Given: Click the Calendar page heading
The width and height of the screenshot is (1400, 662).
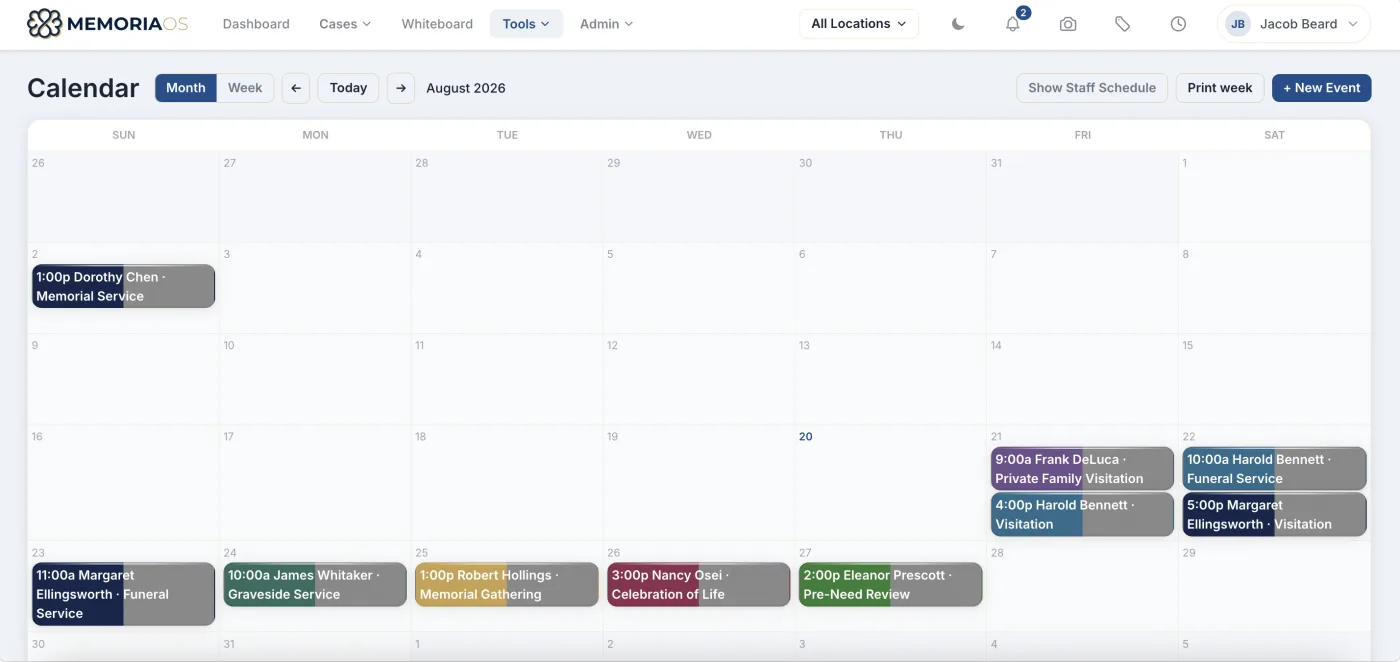Looking at the screenshot, I should (x=83, y=88).
